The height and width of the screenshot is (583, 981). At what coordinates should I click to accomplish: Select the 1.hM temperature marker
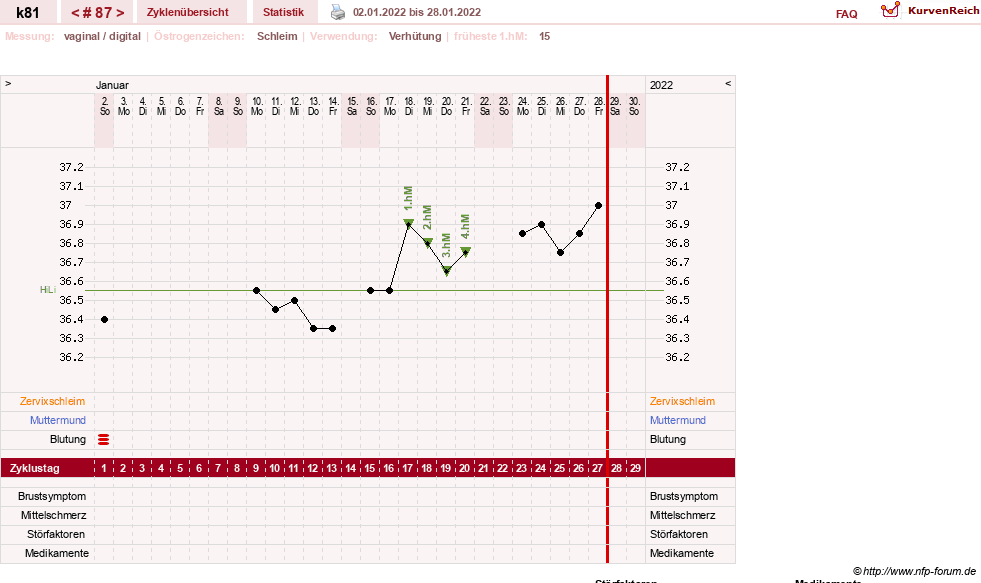[409, 223]
